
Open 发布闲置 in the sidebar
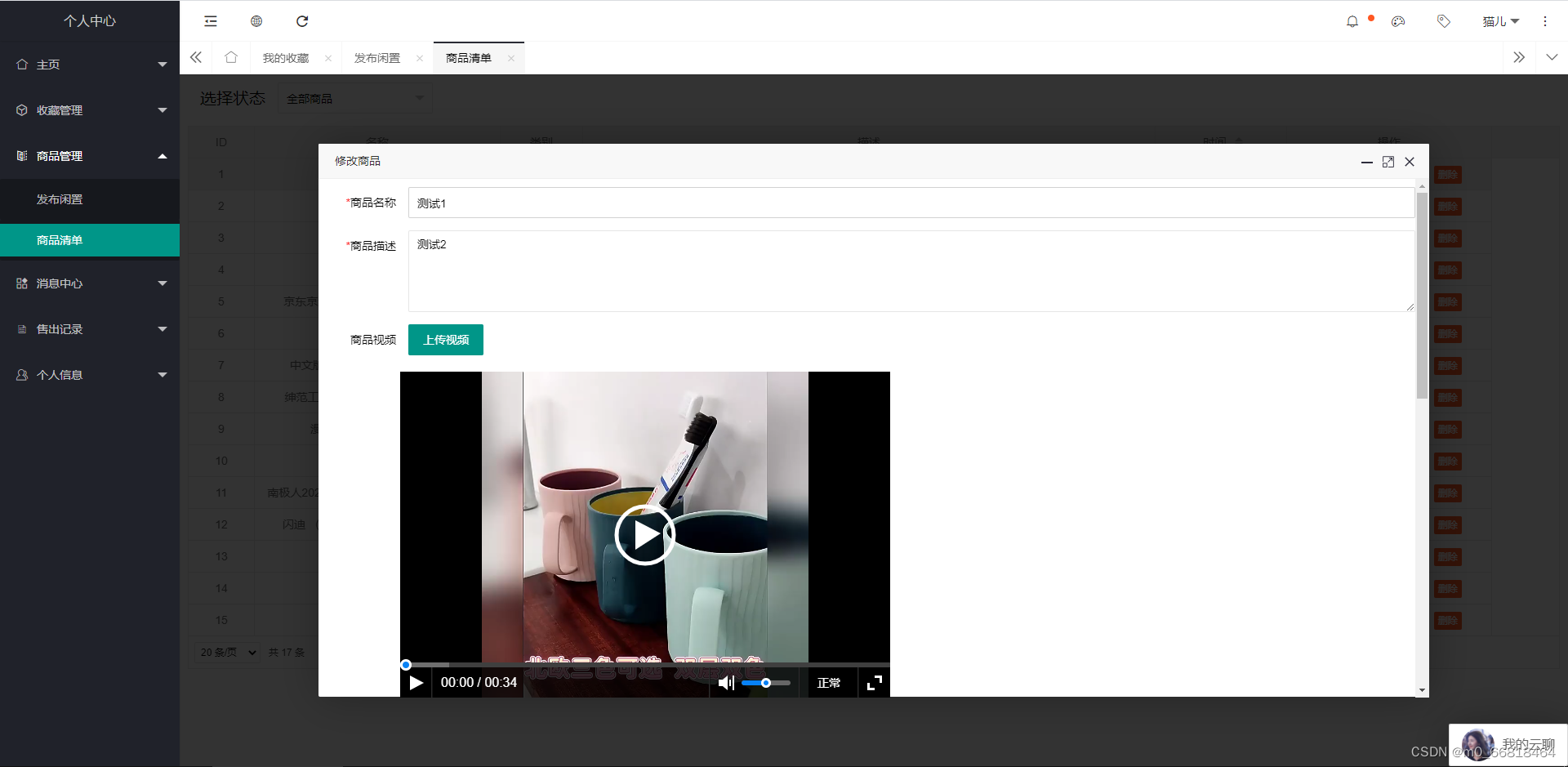[x=90, y=199]
